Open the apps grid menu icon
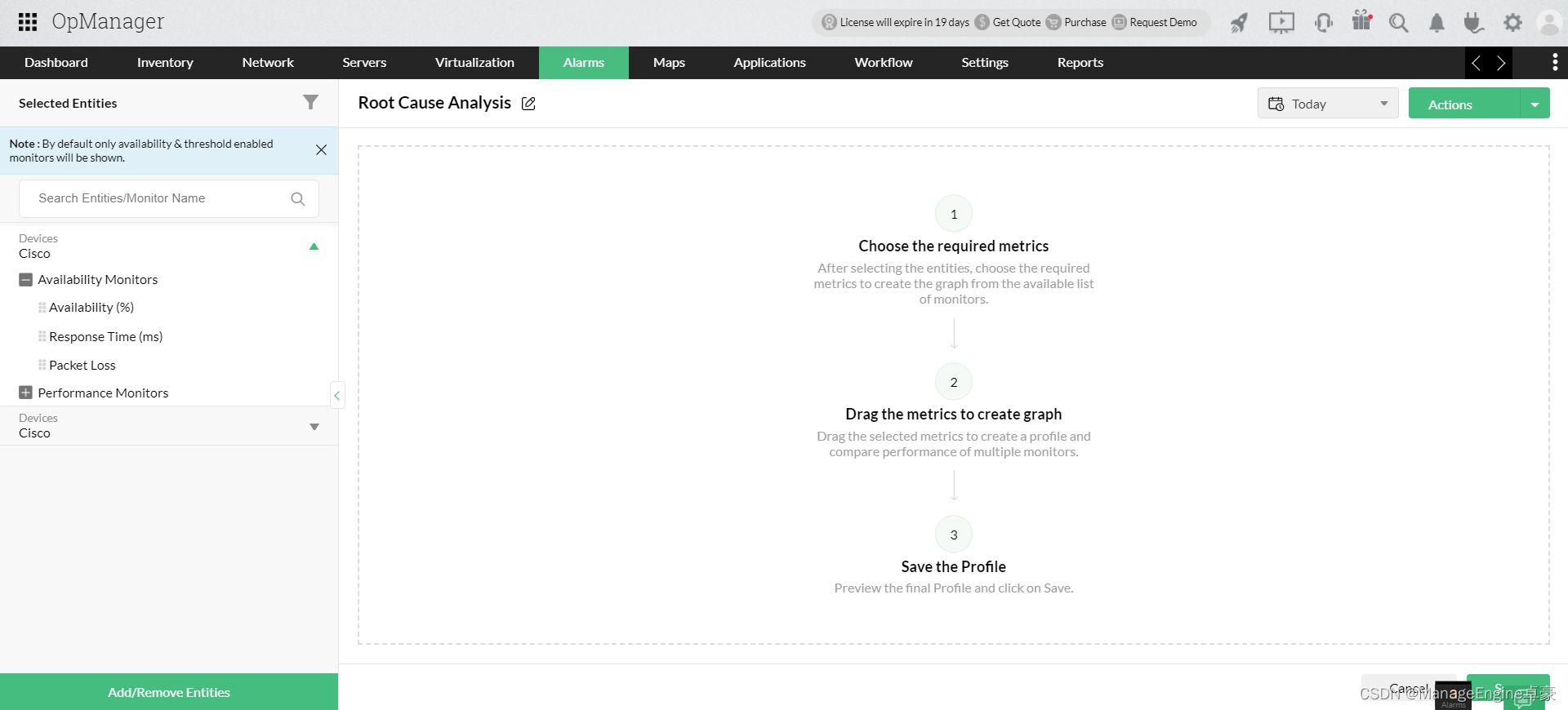The image size is (1568, 710). click(28, 22)
